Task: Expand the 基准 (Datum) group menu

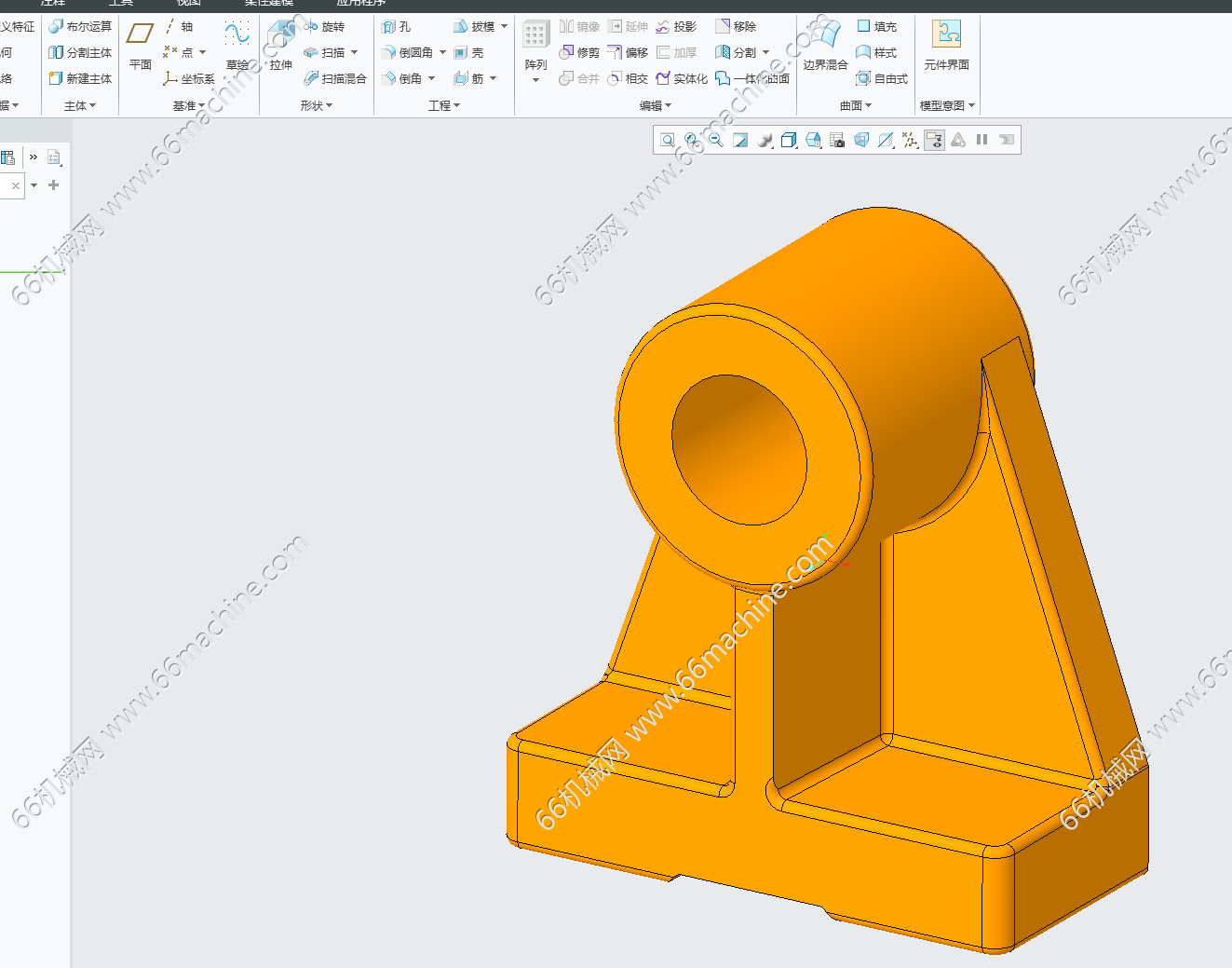Action: pos(188,106)
